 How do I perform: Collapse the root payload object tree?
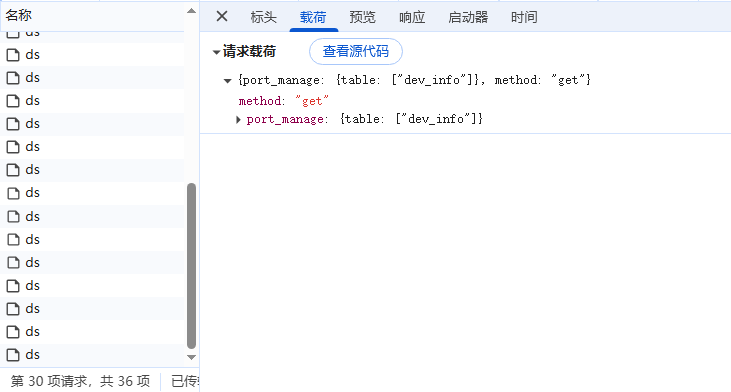coord(228,81)
